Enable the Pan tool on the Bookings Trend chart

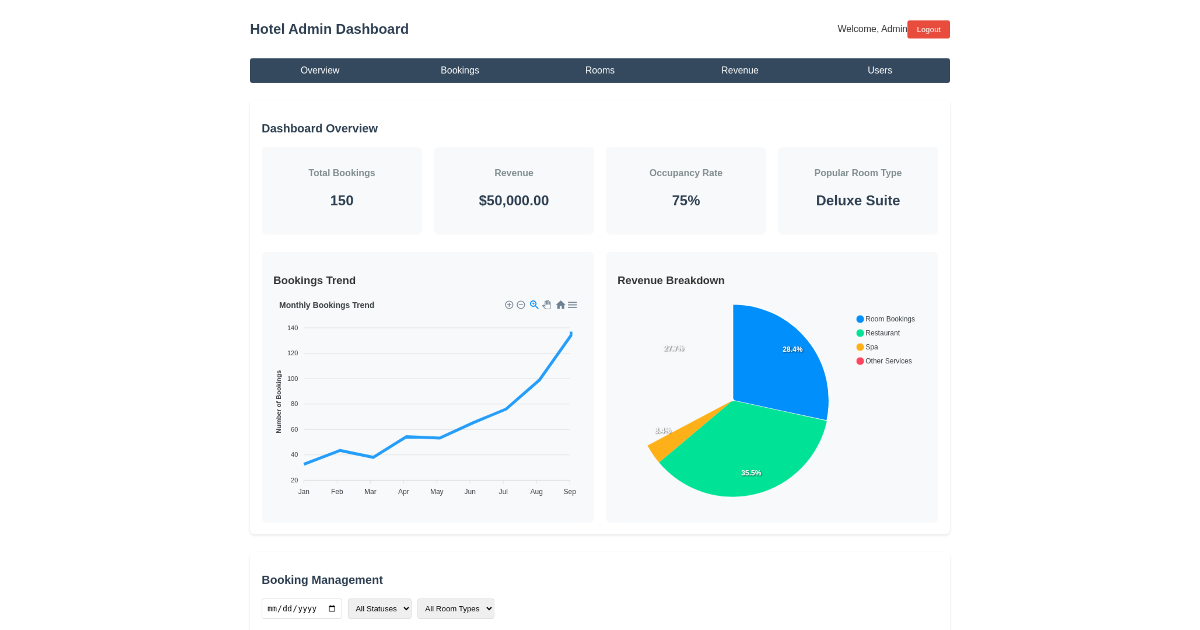point(548,305)
